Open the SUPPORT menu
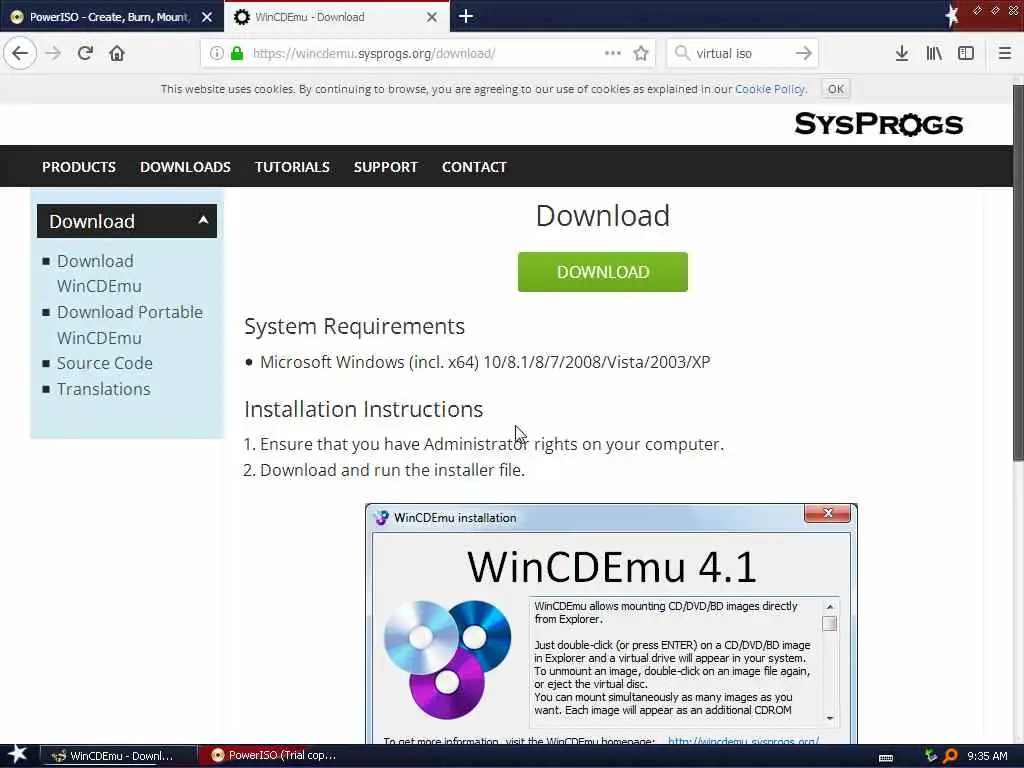 (x=385, y=167)
